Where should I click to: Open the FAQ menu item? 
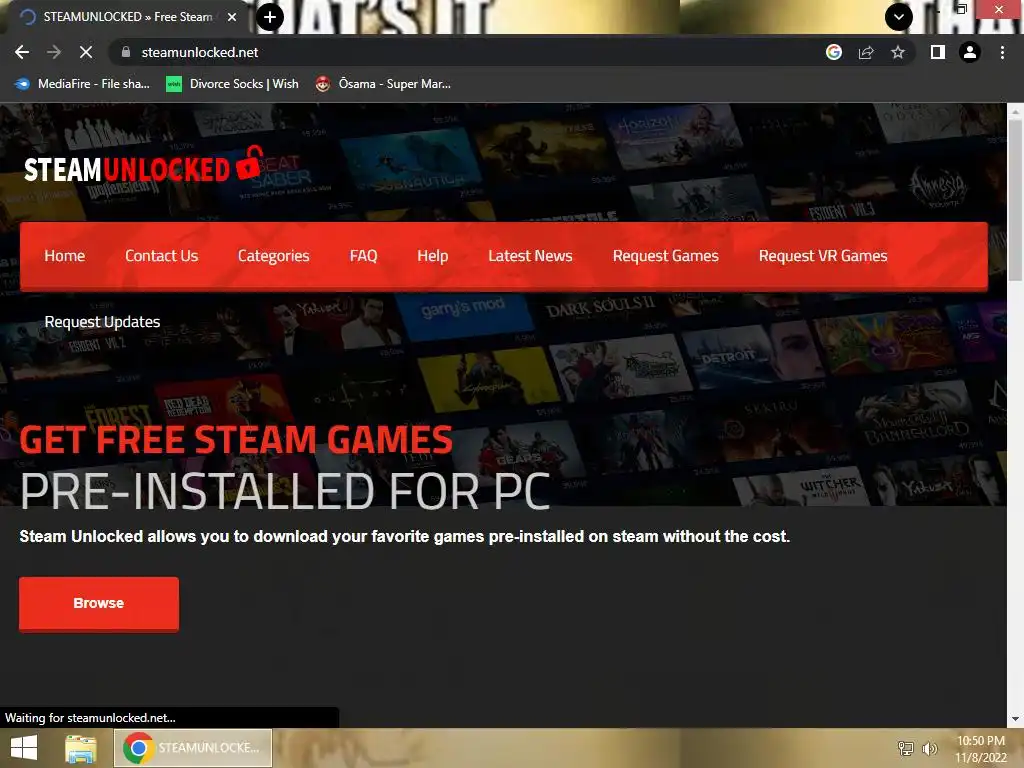pyautogui.click(x=363, y=256)
